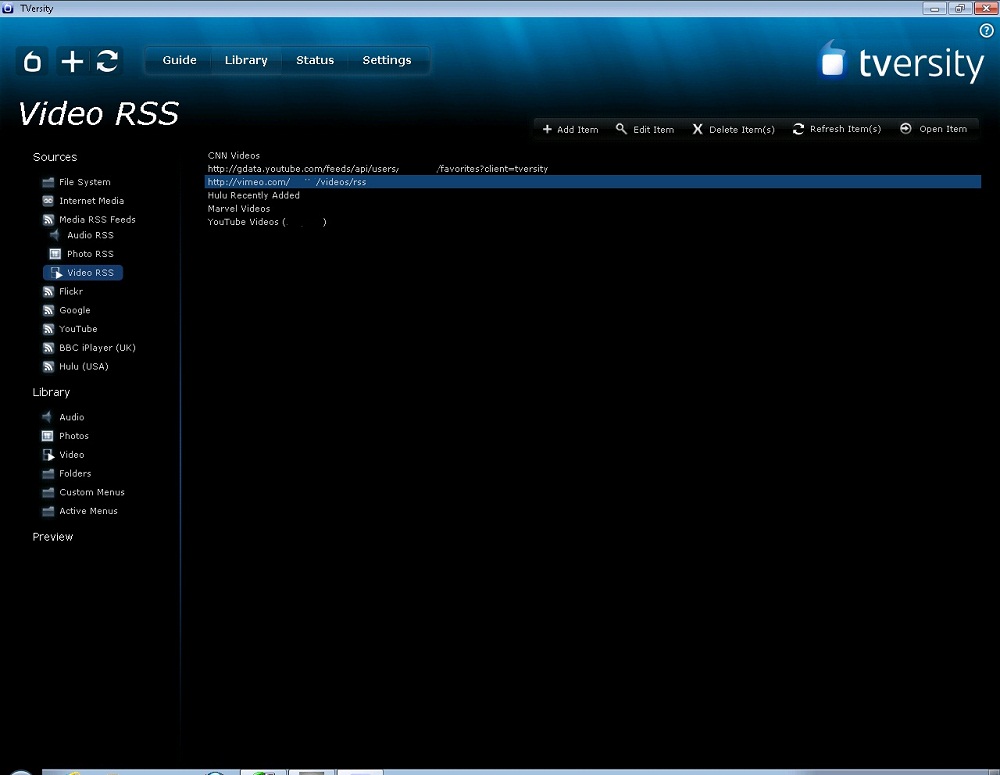Viewport: 1000px width, 775px height.
Task: Click the Audio RSS speaker icon
Action: 55,235
